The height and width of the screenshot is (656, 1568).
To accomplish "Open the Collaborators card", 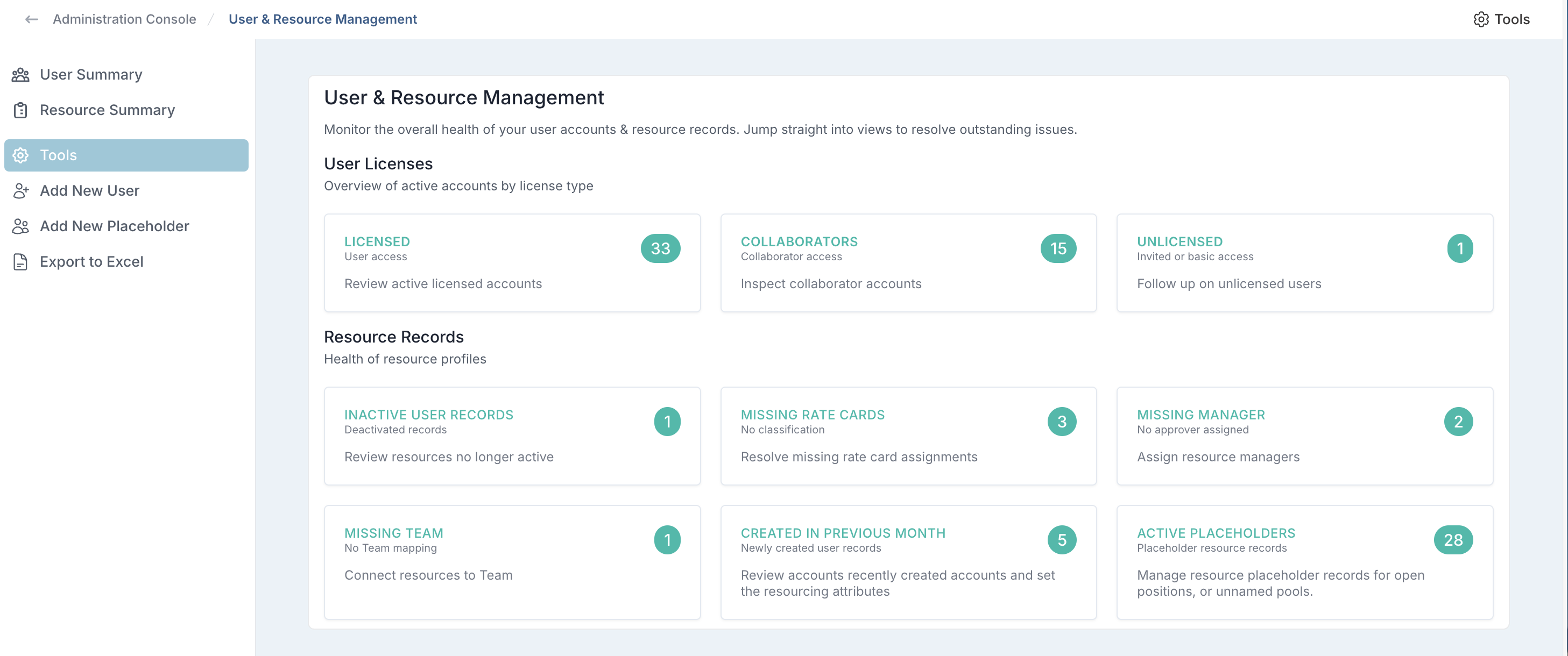I will click(x=908, y=263).
